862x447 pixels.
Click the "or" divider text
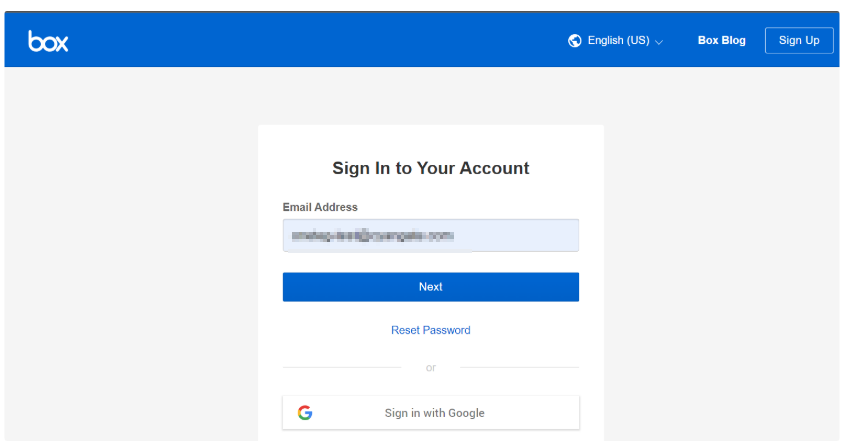click(x=431, y=368)
